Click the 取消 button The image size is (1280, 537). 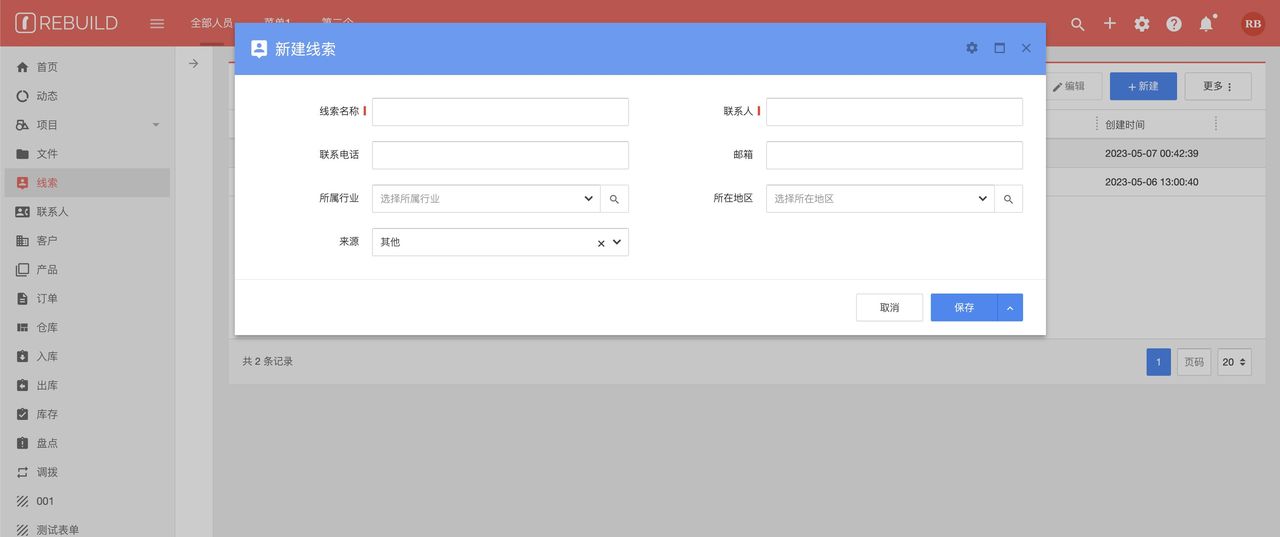[889, 308]
